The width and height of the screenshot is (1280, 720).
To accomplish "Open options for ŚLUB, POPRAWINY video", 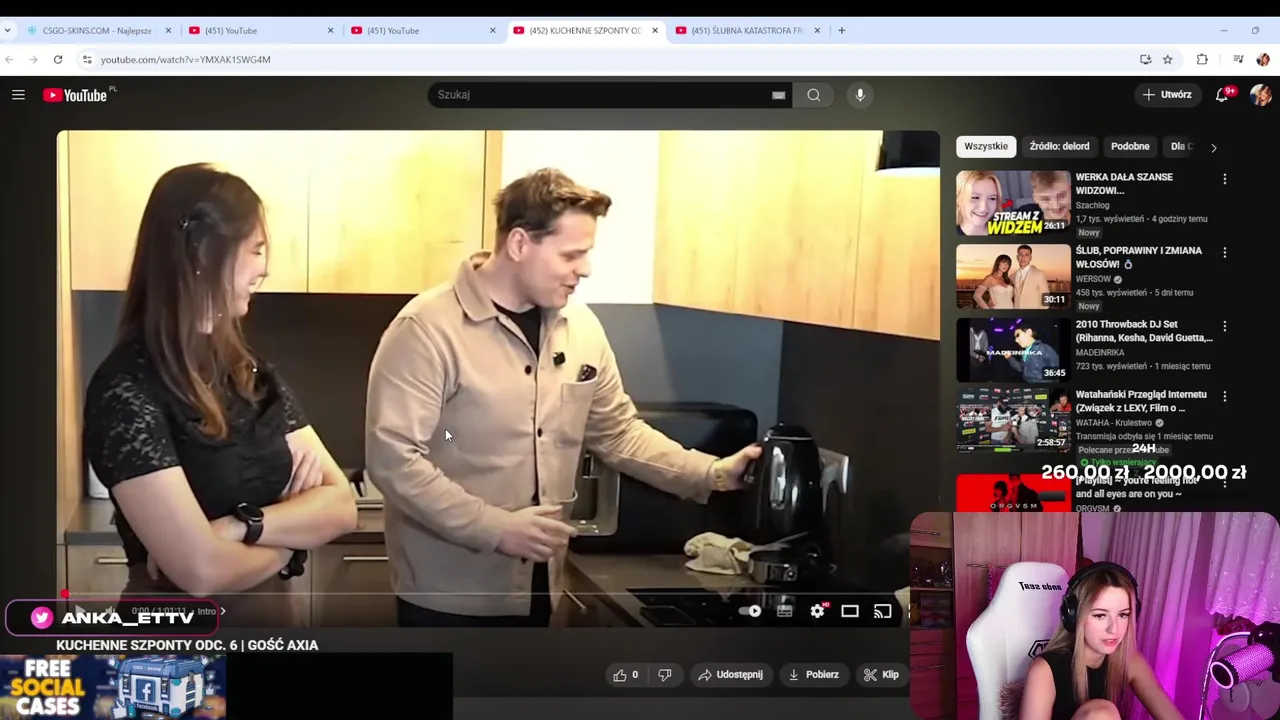I will tap(1225, 253).
